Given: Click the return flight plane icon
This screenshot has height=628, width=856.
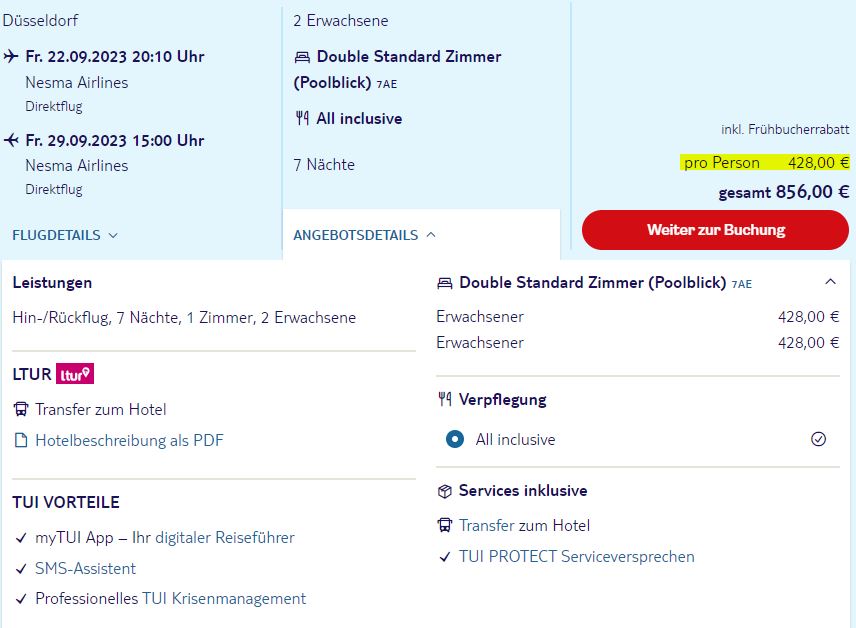Looking at the screenshot, I should 11,140.
